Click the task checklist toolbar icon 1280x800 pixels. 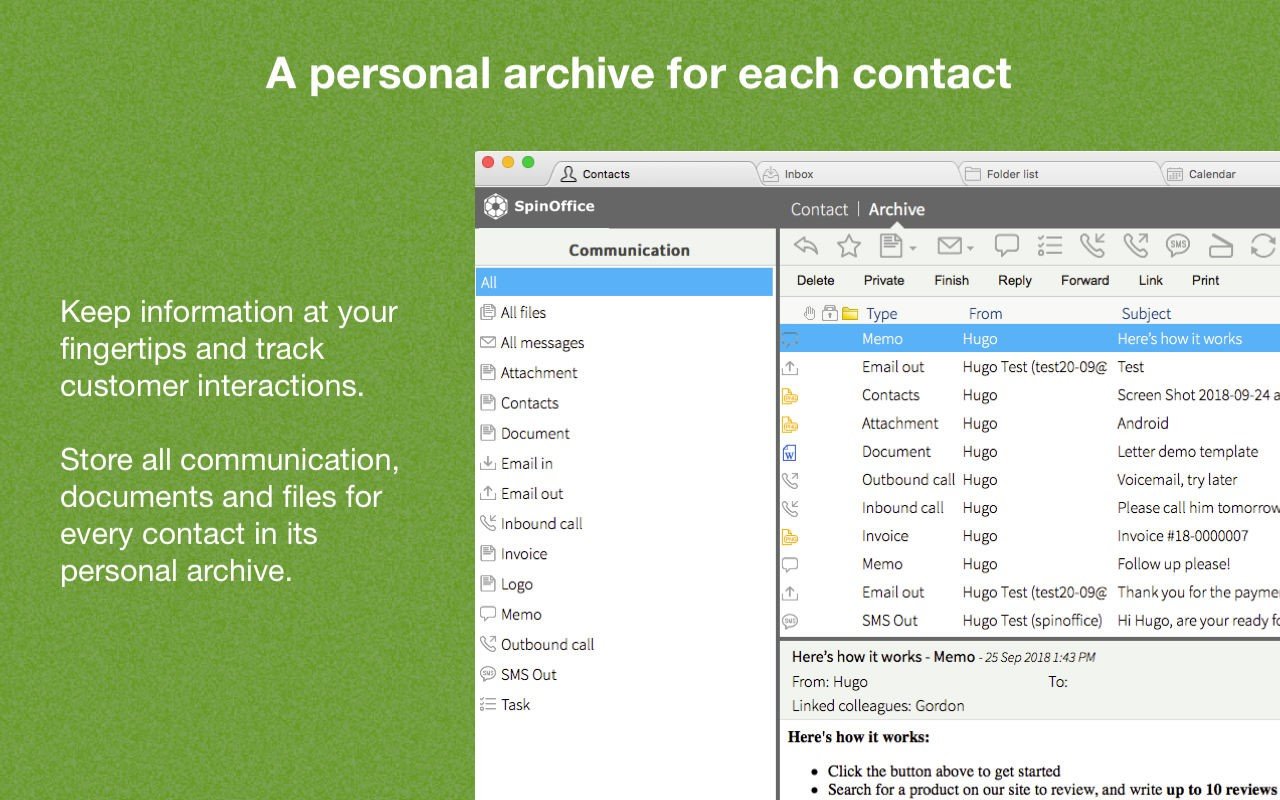coord(1049,245)
